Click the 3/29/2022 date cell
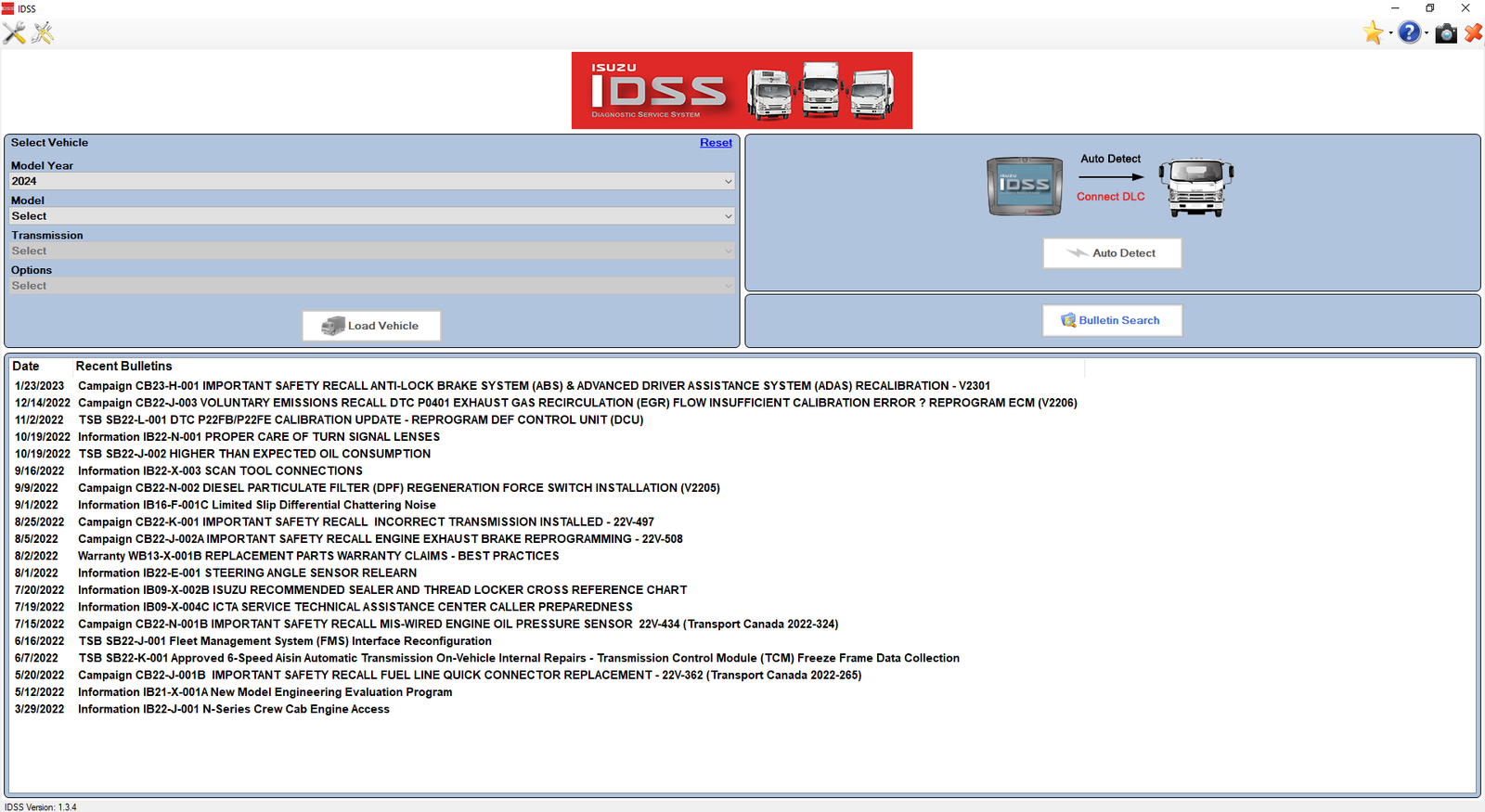The width and height of the screenshot is (1485, 812). tap(40, 709)
